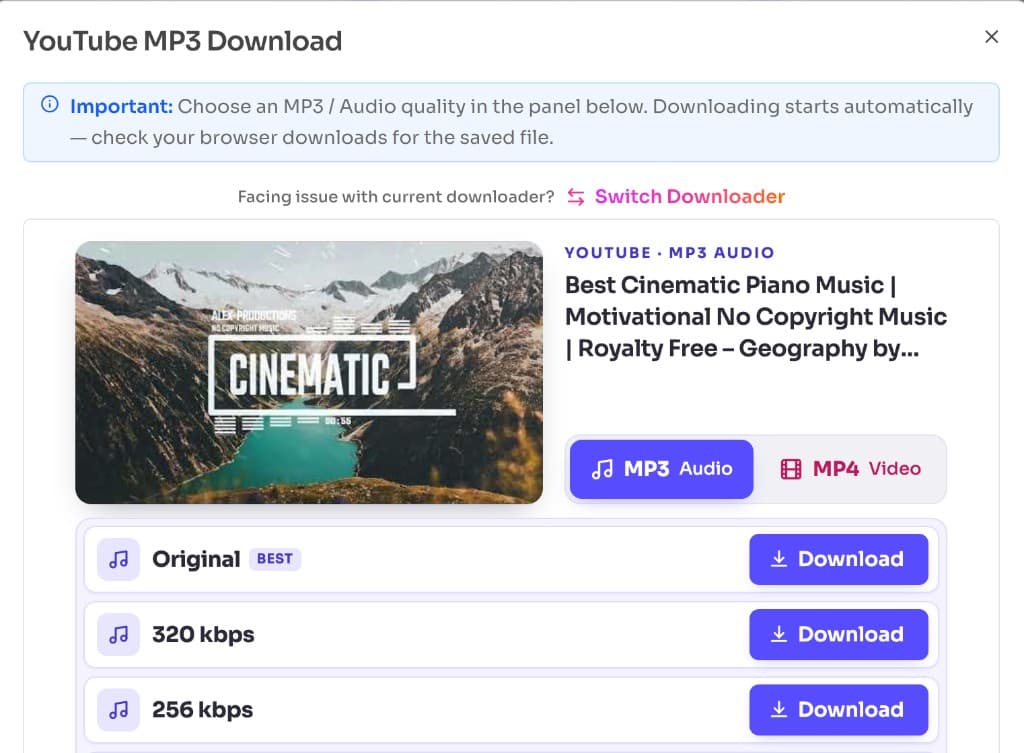
Task: Click the BEST badge next to Original
Action: [274, 559]
